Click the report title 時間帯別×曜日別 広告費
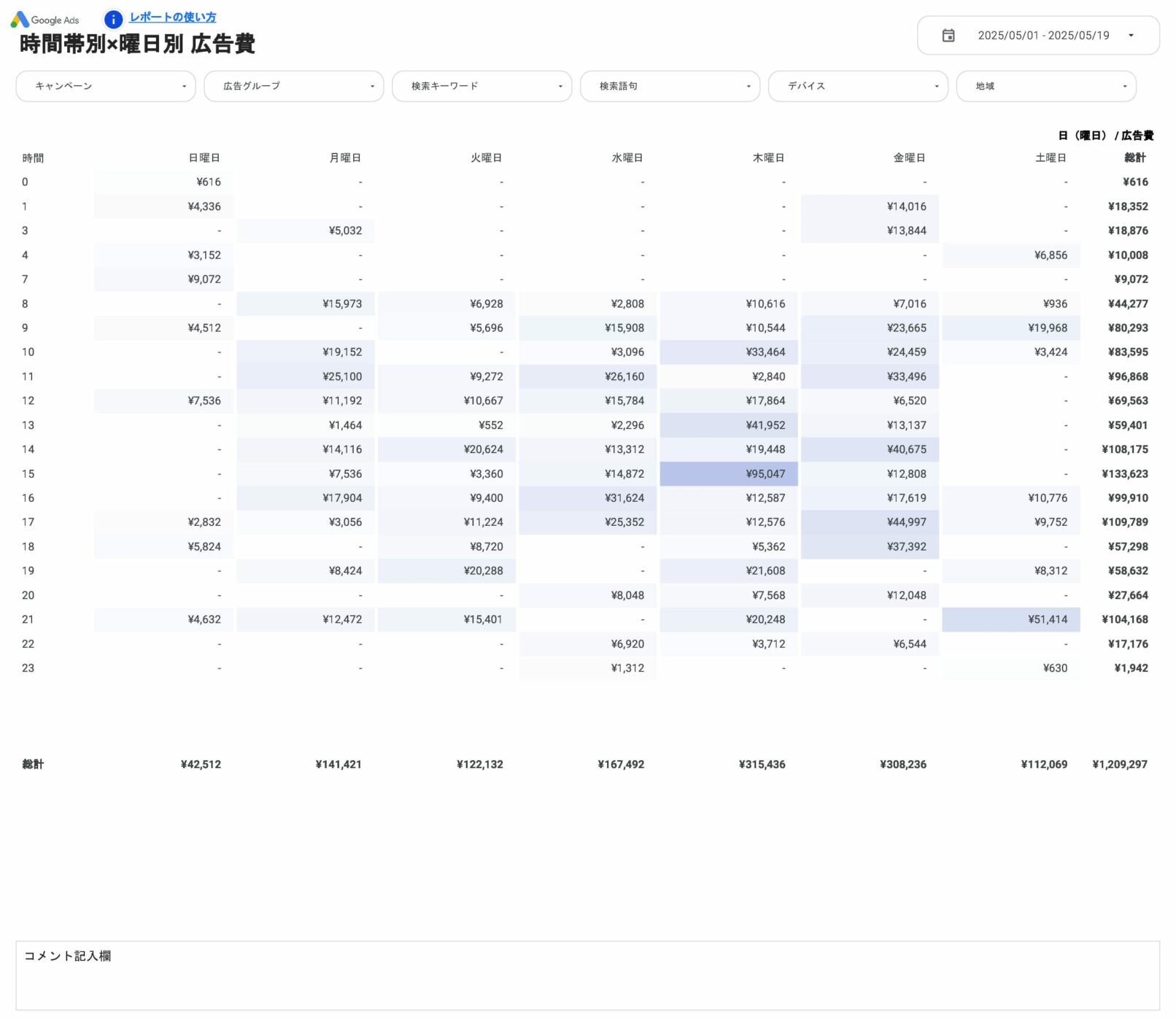This screenshot has width=1176, height=1019. point(137,44)
